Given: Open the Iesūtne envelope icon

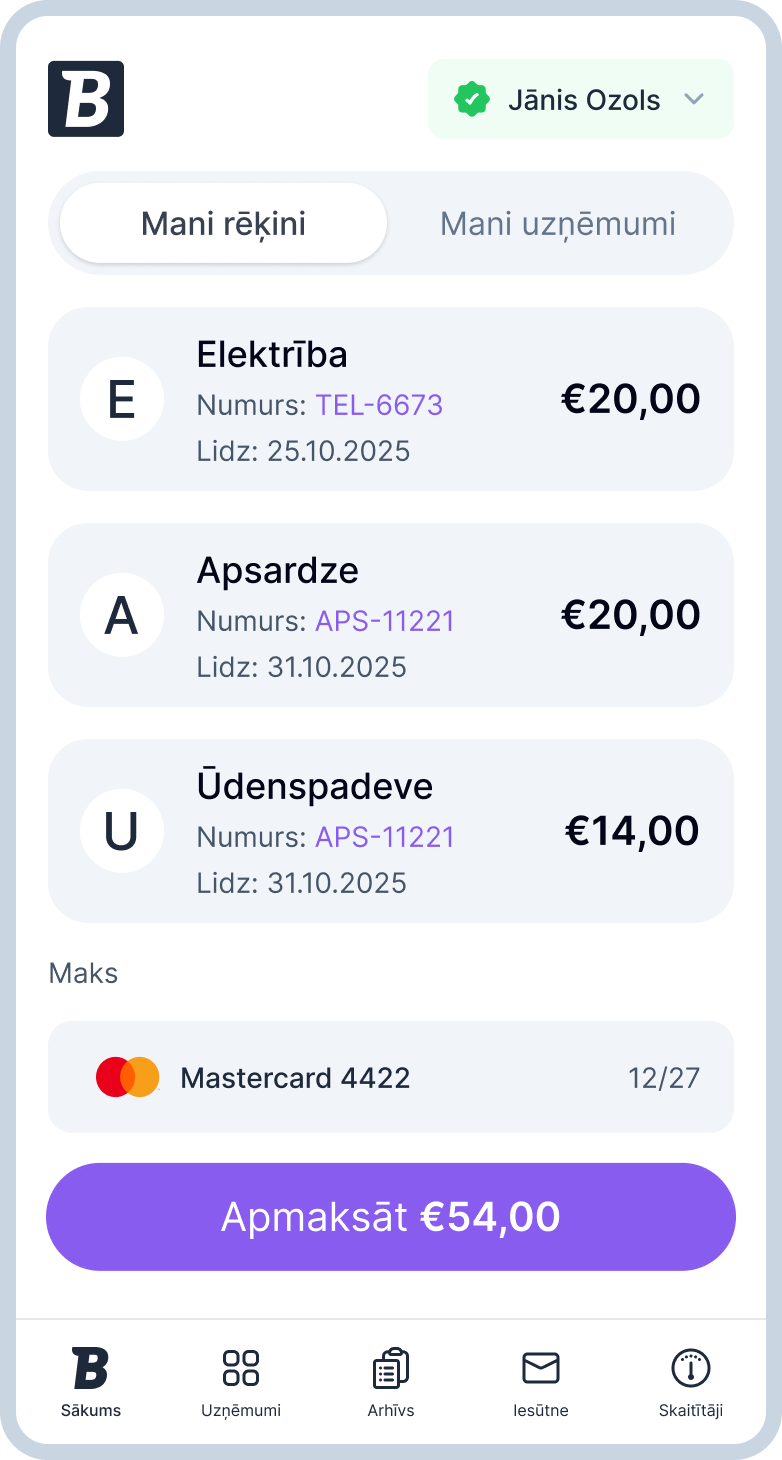Looking at the screenshot, I should click(541, 1368).
